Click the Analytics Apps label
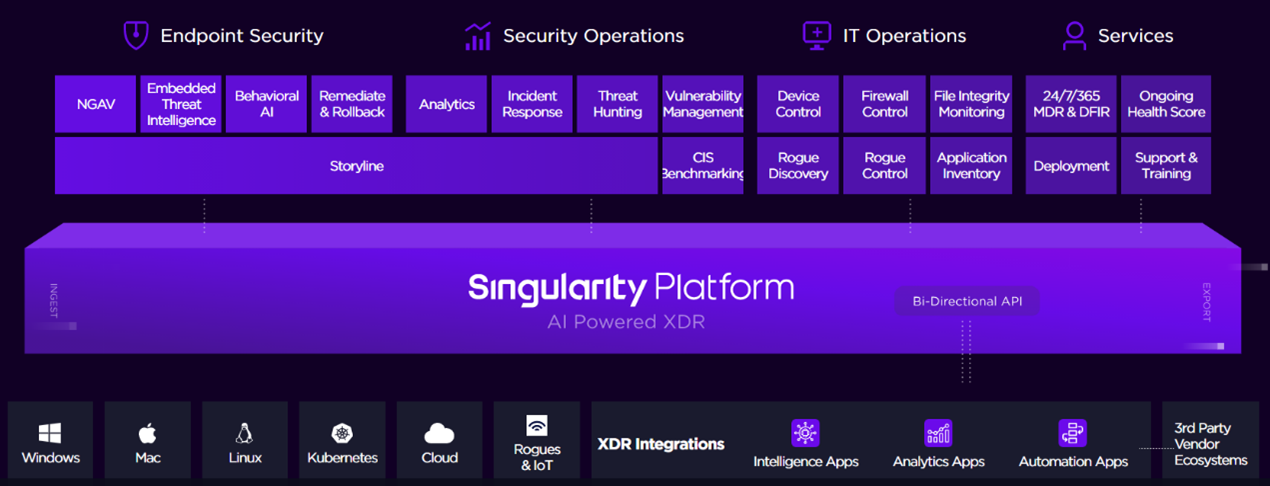 939,462
